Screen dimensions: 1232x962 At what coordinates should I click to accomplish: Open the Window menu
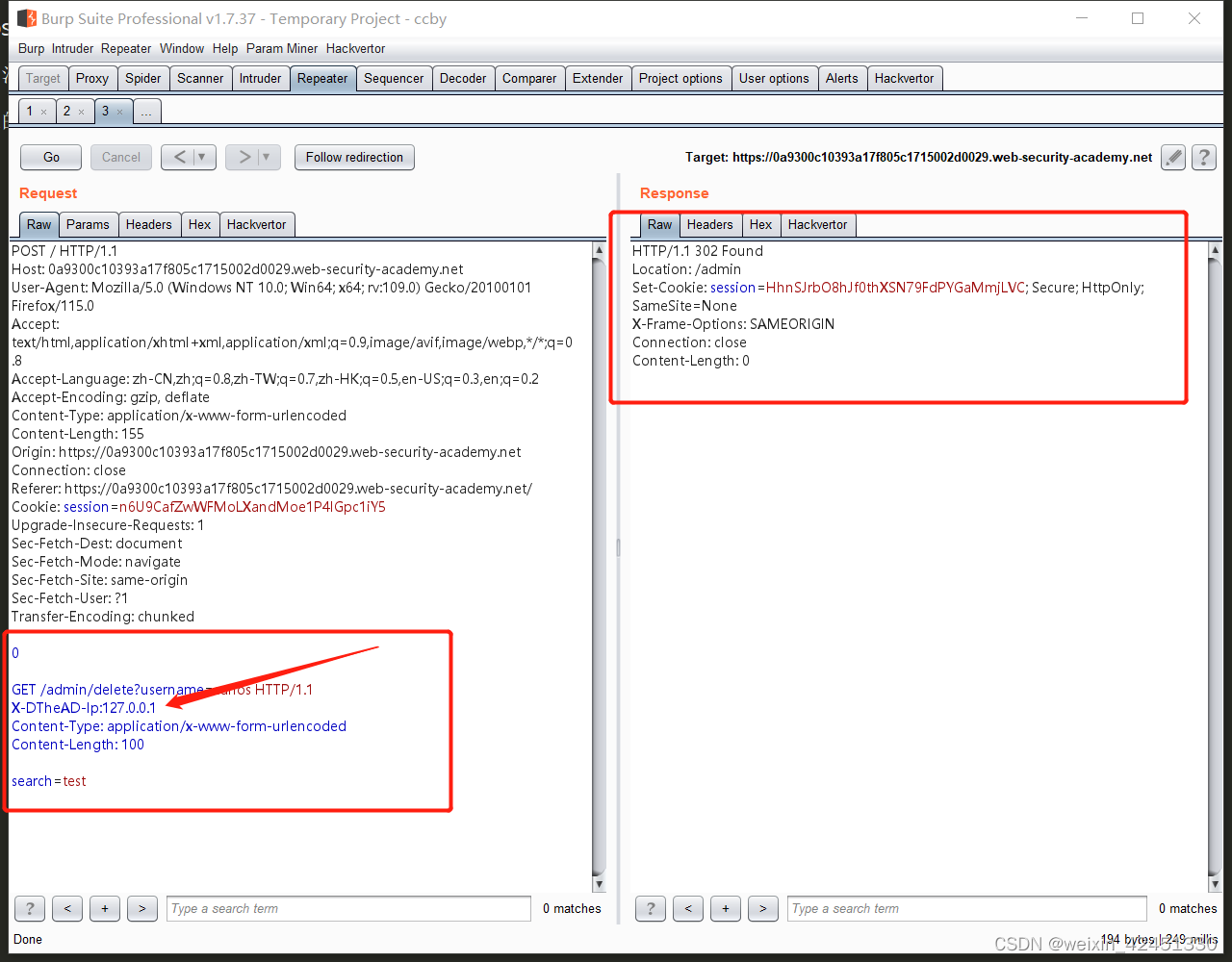(x=182, y=48)
